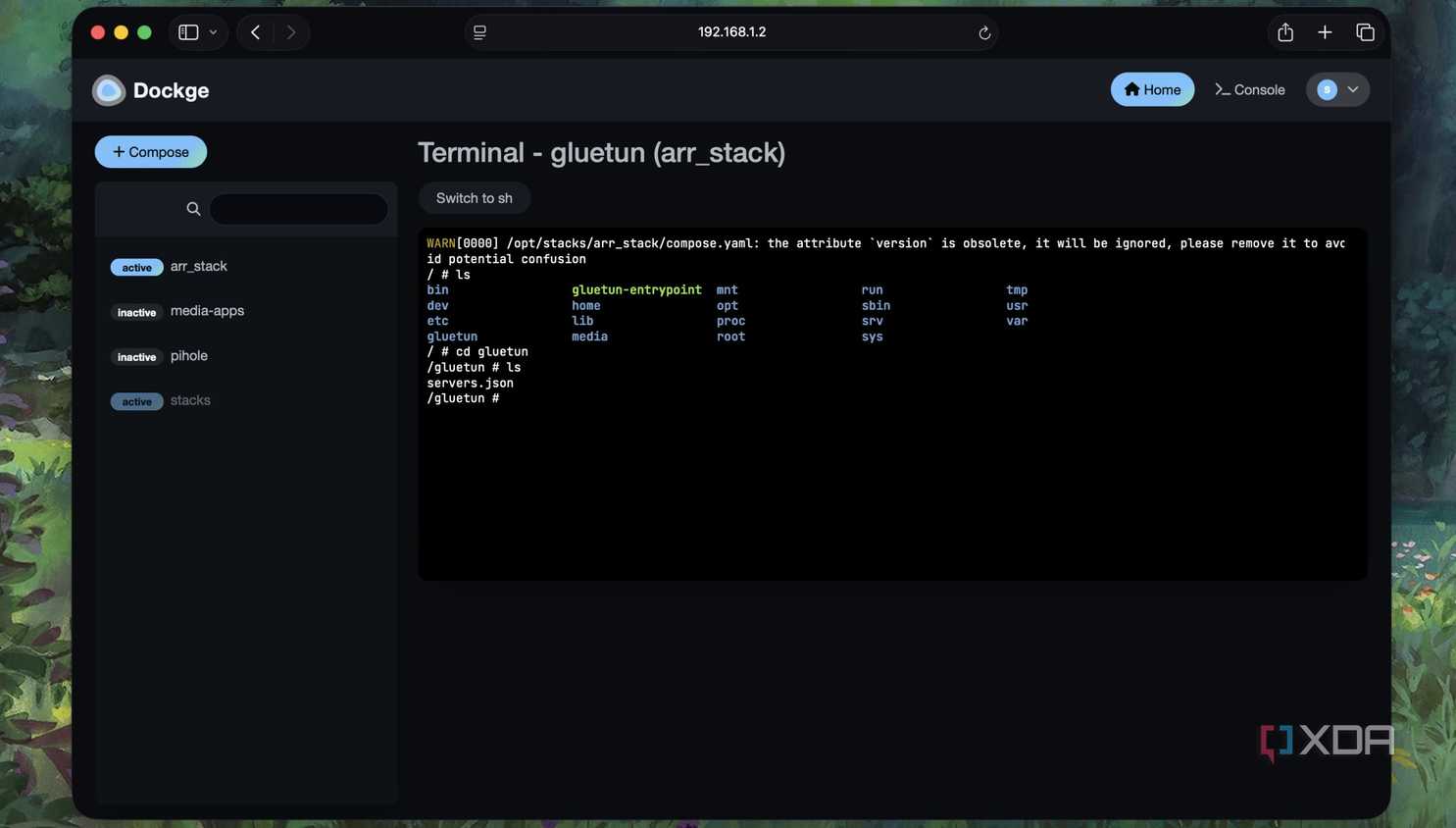Viewport: 1456px width, 828px height.
Task: Create a new stack with Compose button
Action: (x=151, y=152)
